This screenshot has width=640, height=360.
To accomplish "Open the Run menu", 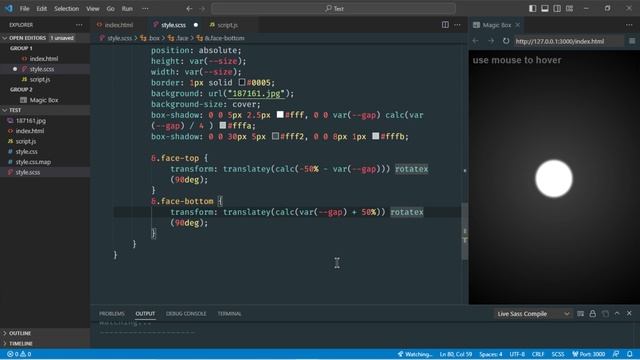I will [x=127, y=9].
